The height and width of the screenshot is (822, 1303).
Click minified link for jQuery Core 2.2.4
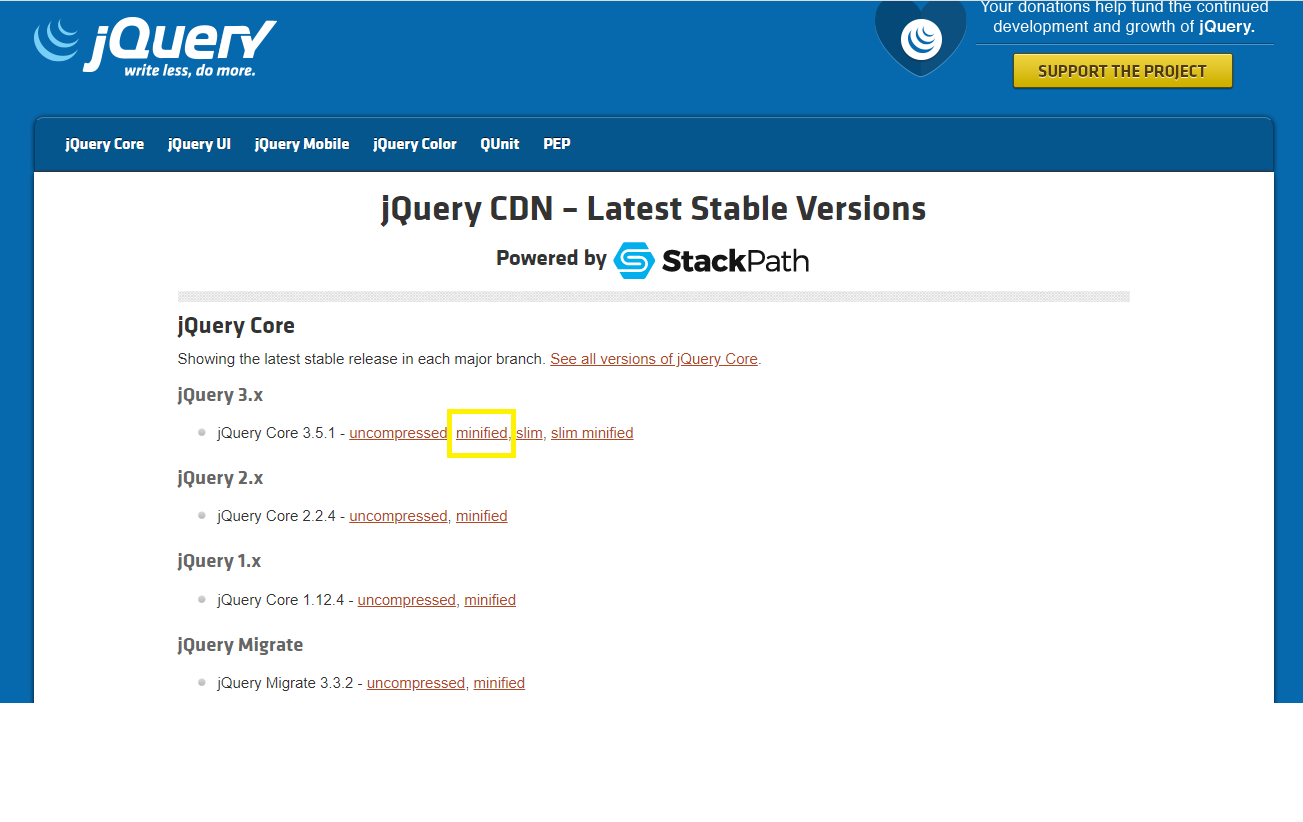point(482,516)
